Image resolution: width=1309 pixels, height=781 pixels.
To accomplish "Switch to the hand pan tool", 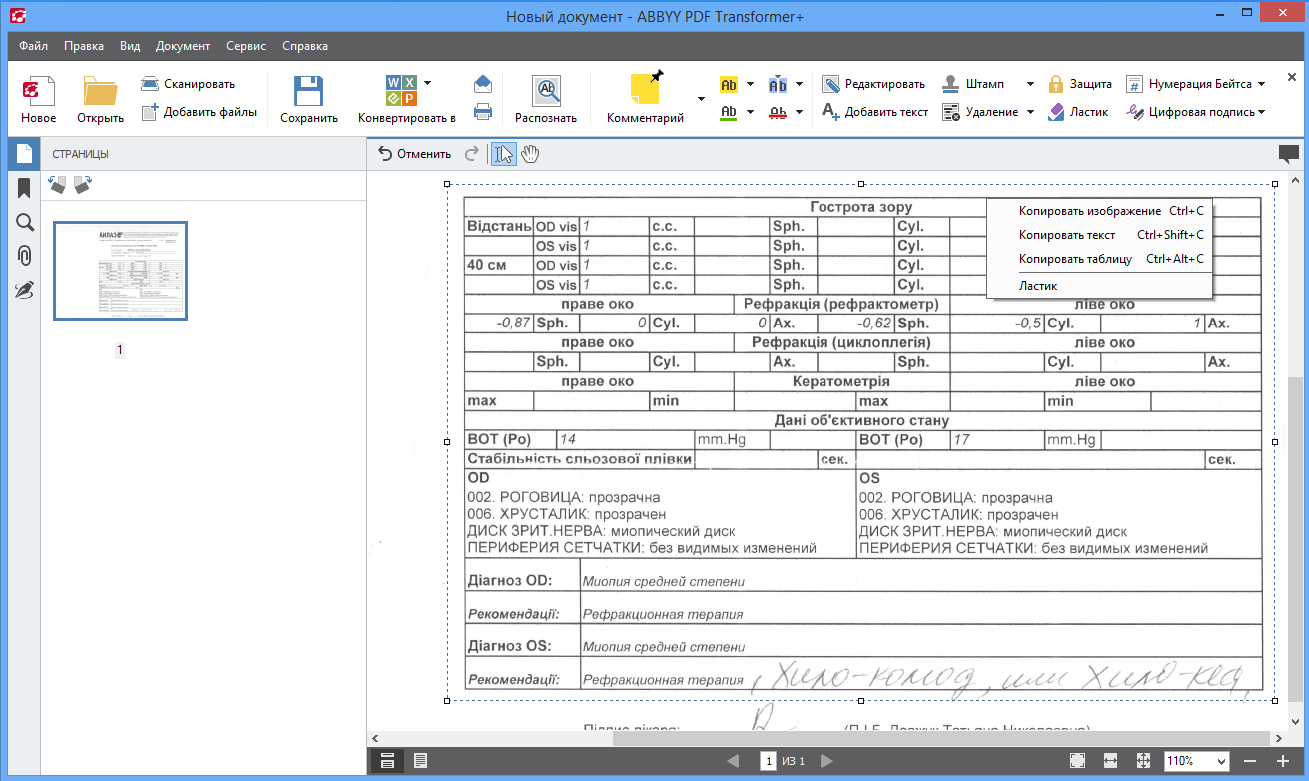I will point(530,154).
